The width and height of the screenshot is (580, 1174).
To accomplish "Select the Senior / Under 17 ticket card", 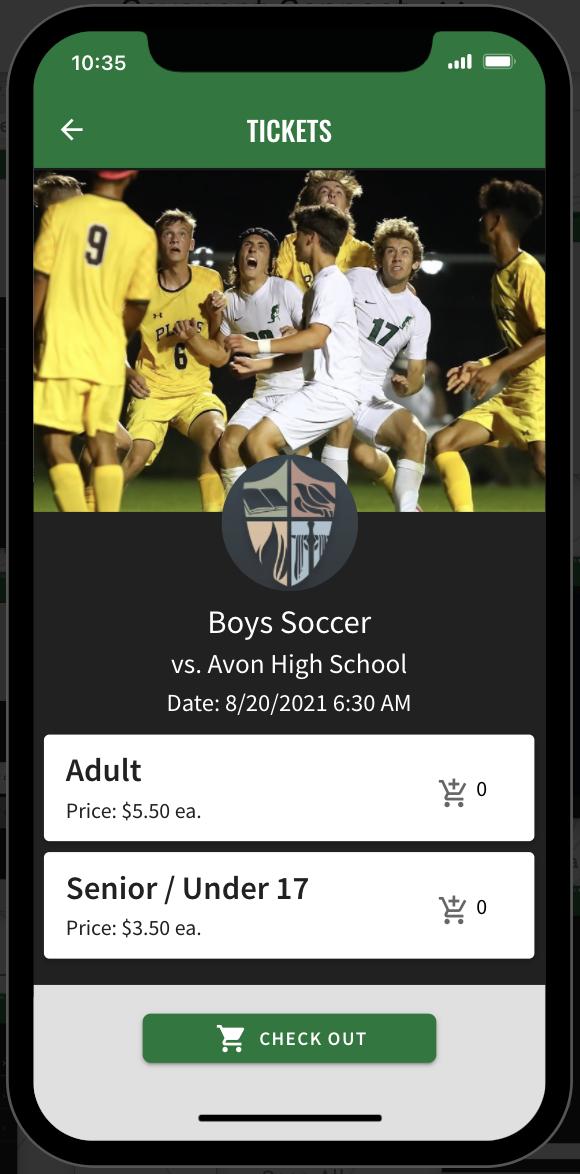I will [x=289, y=905].
